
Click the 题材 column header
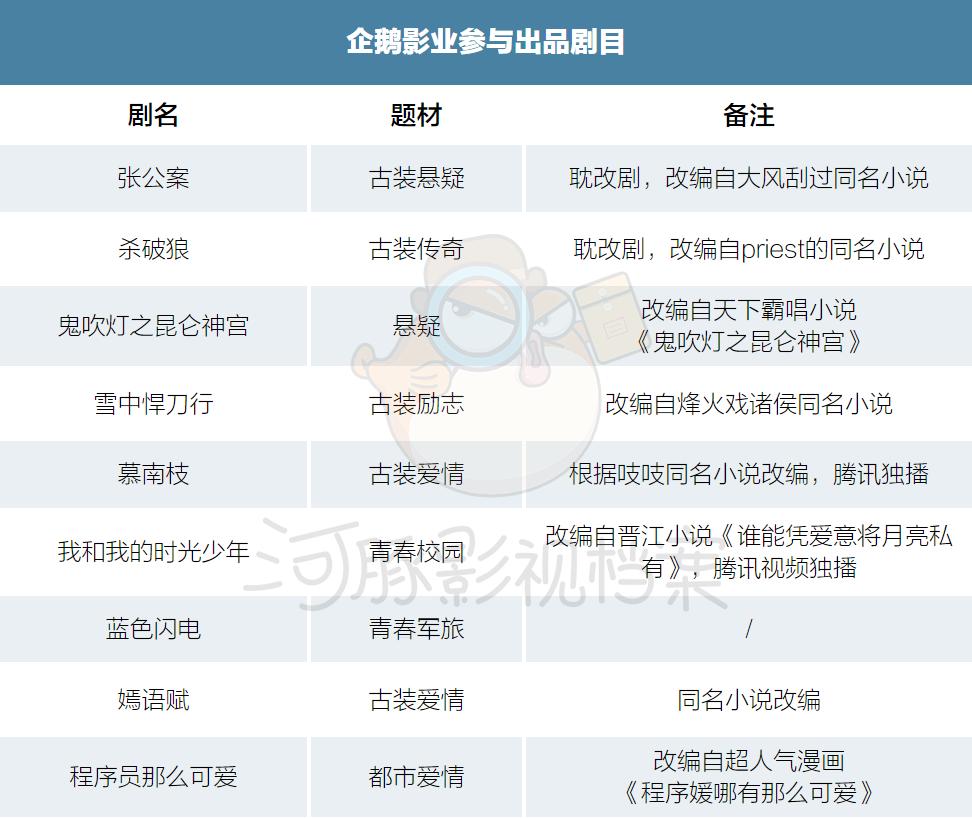416,115
